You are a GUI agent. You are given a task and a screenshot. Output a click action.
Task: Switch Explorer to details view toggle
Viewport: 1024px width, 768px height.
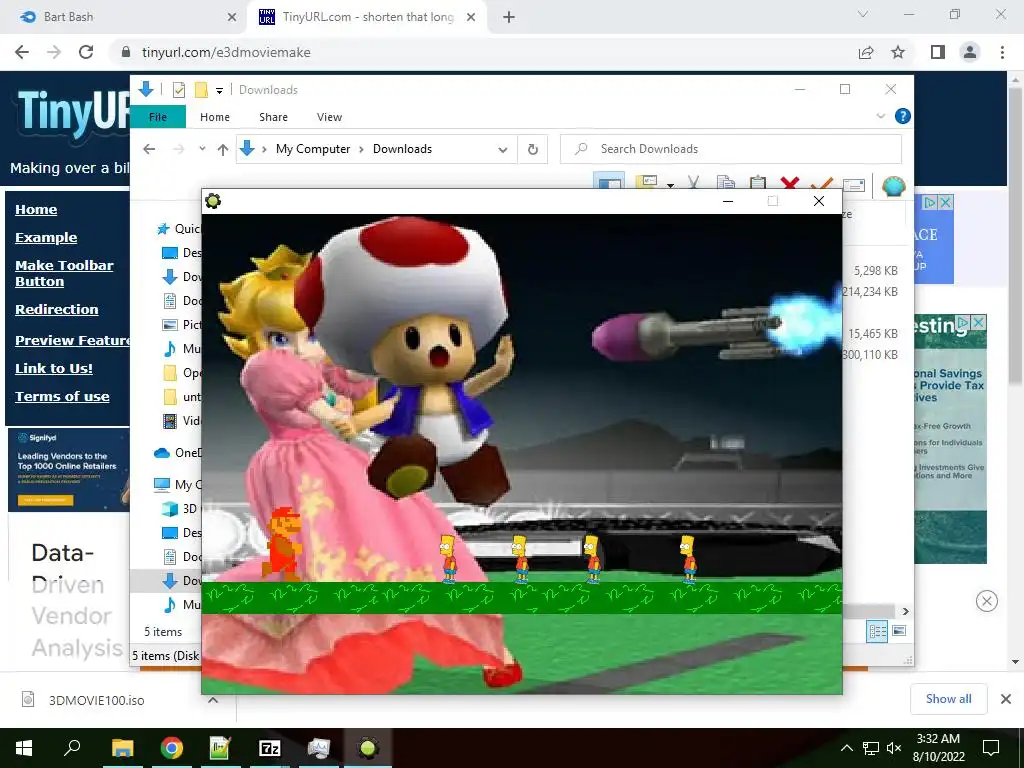pos(878,631)
